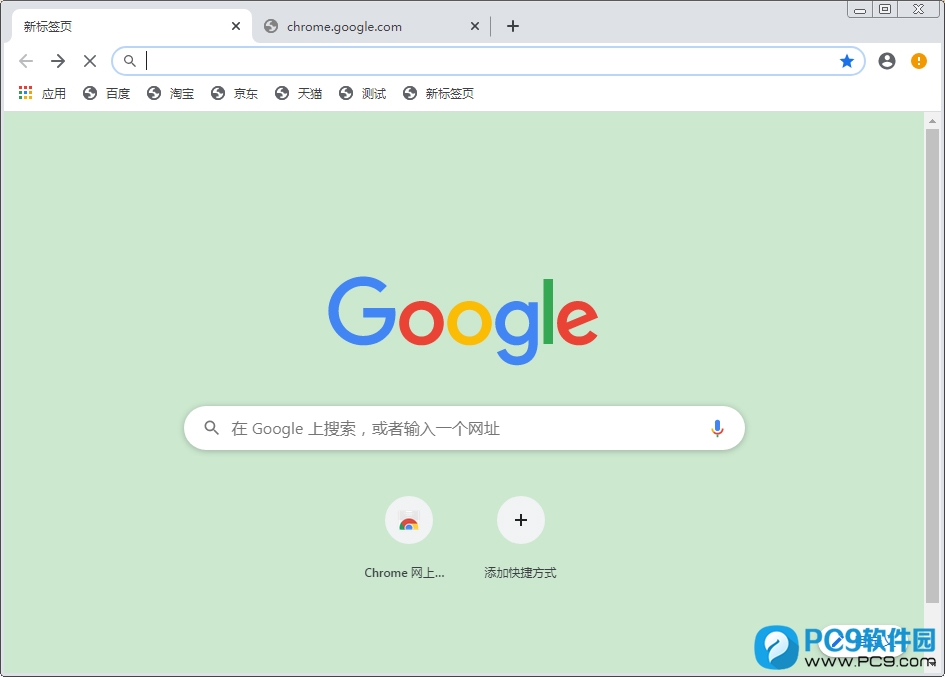Click the magnifier icon in Google search box
This screenshot has width=945, height=677.
point(211,428)
